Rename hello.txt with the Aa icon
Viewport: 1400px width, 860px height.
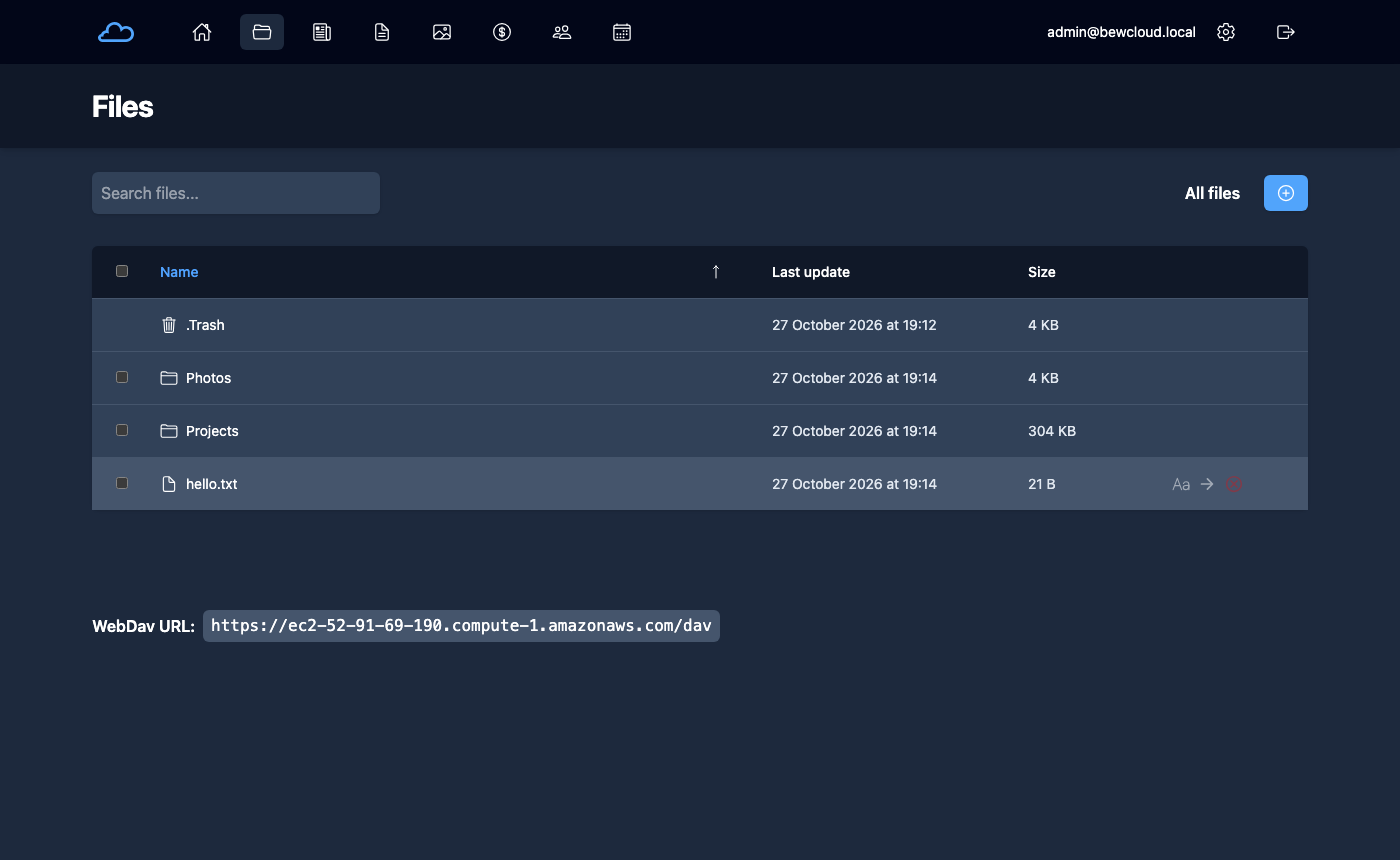point(1181,484)
